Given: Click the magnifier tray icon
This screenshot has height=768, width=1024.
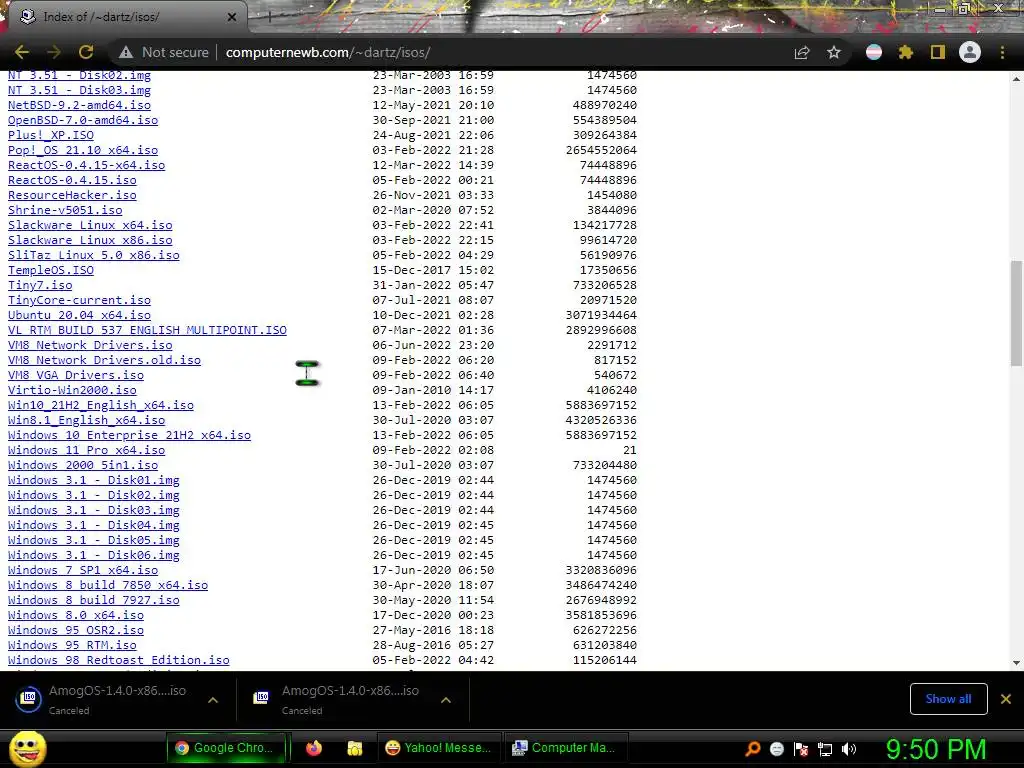Looking at the screenshot, I should (752, 748).
